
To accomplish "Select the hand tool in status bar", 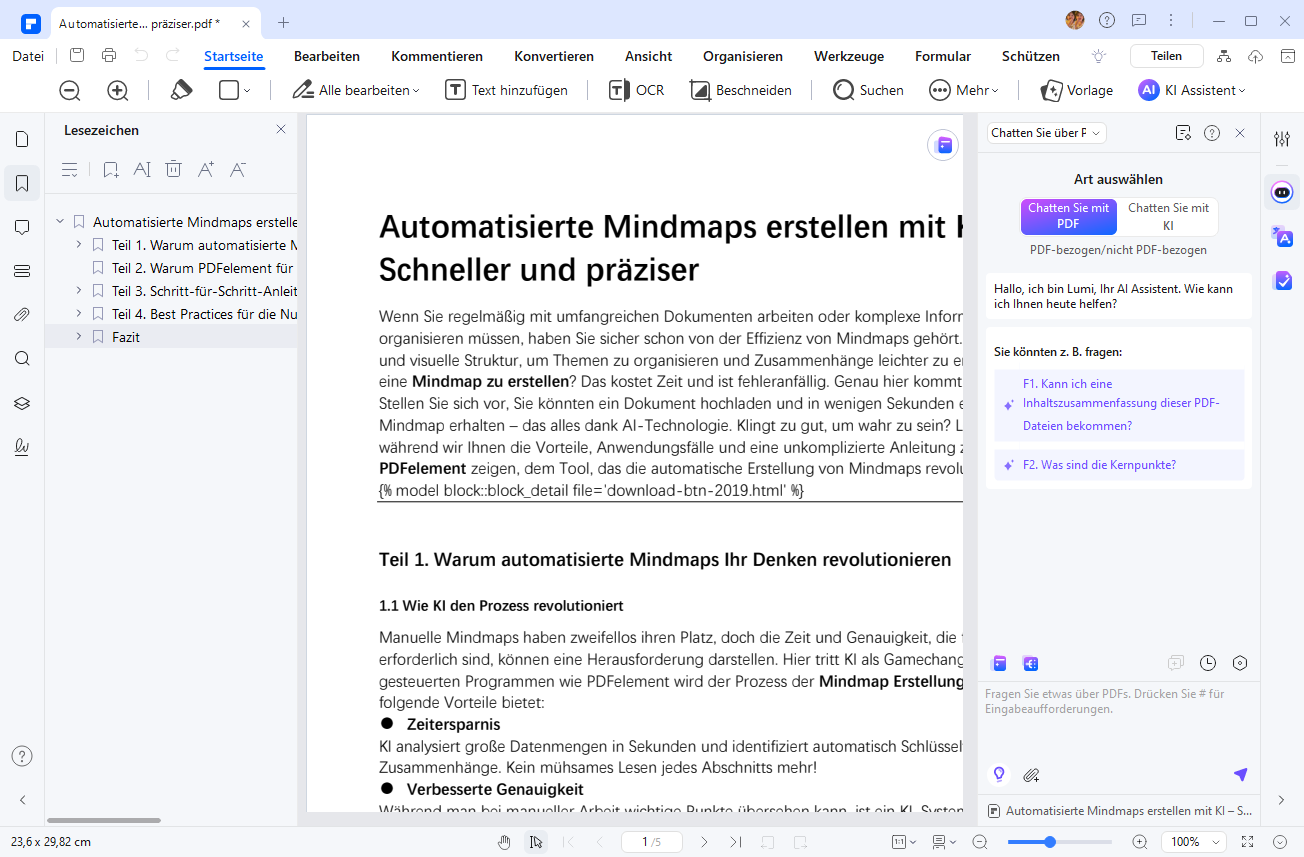I will [x=505, y=842].
